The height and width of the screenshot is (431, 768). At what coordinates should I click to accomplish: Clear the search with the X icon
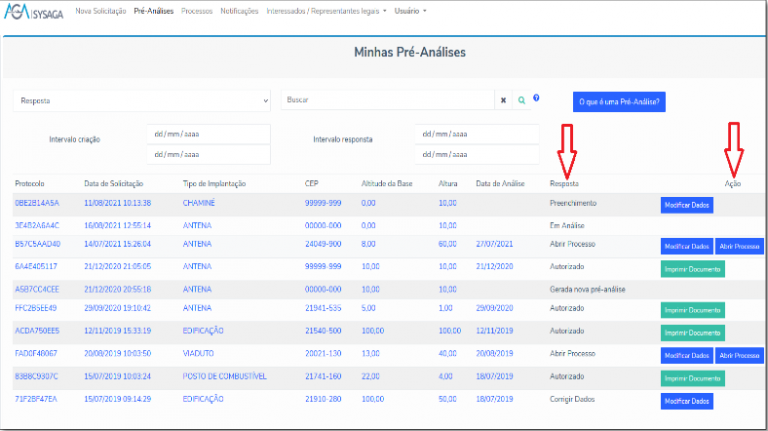coord(503,100)
